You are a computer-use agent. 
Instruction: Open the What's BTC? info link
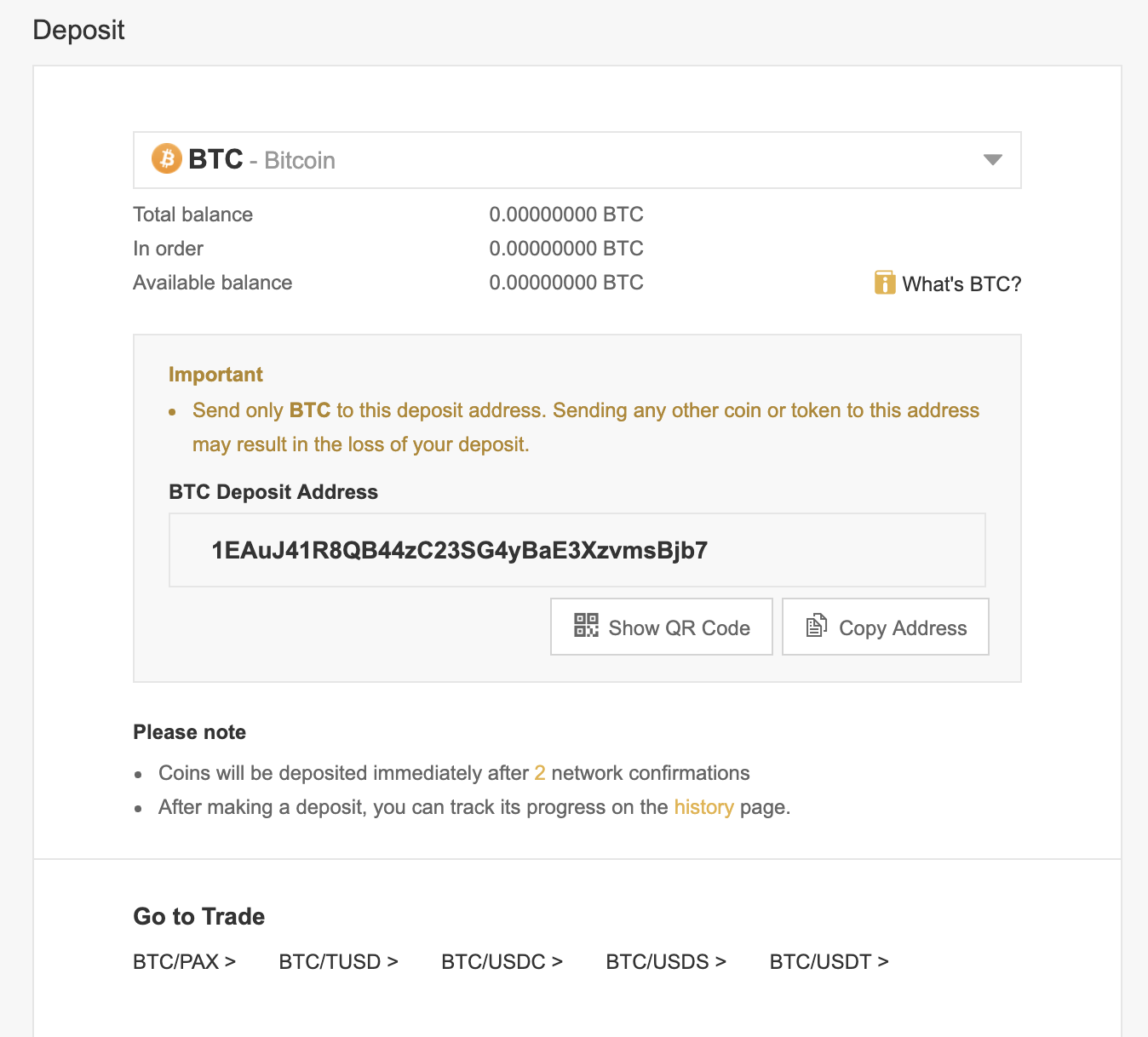tap(961, 284)
